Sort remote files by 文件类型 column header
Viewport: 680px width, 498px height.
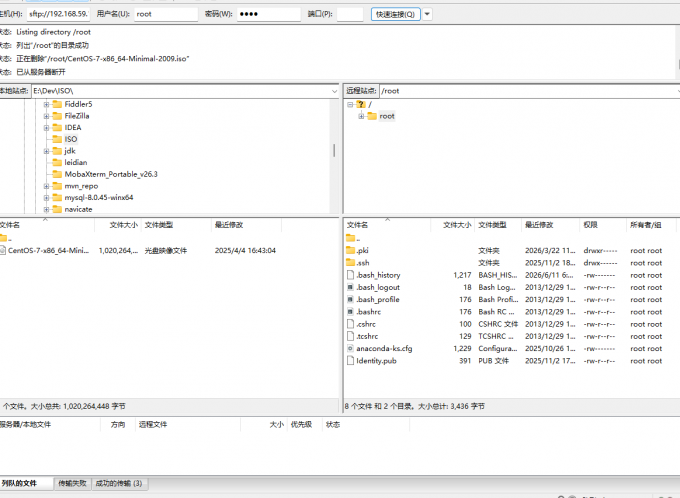(x=497, y=225)
